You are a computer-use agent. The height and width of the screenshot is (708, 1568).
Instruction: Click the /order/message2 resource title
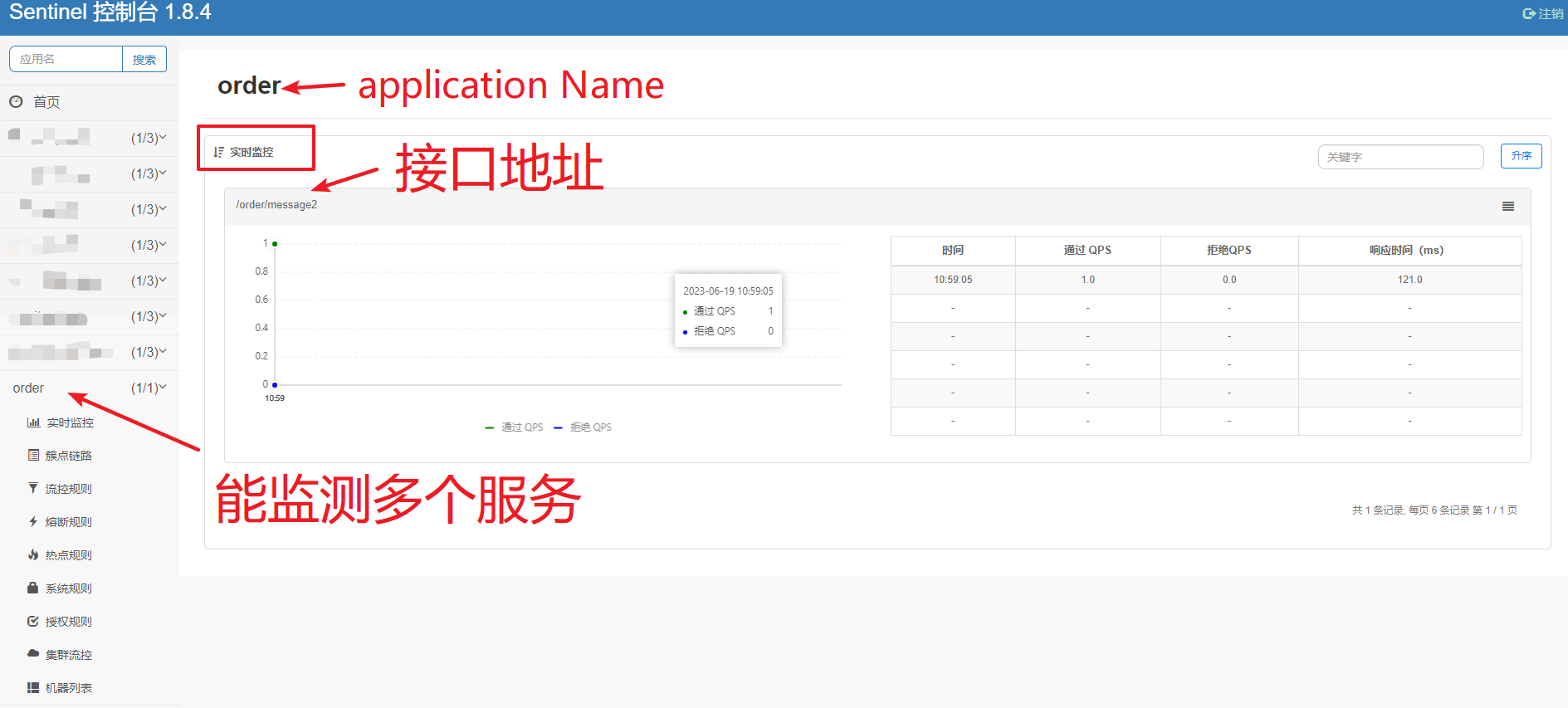276,205
